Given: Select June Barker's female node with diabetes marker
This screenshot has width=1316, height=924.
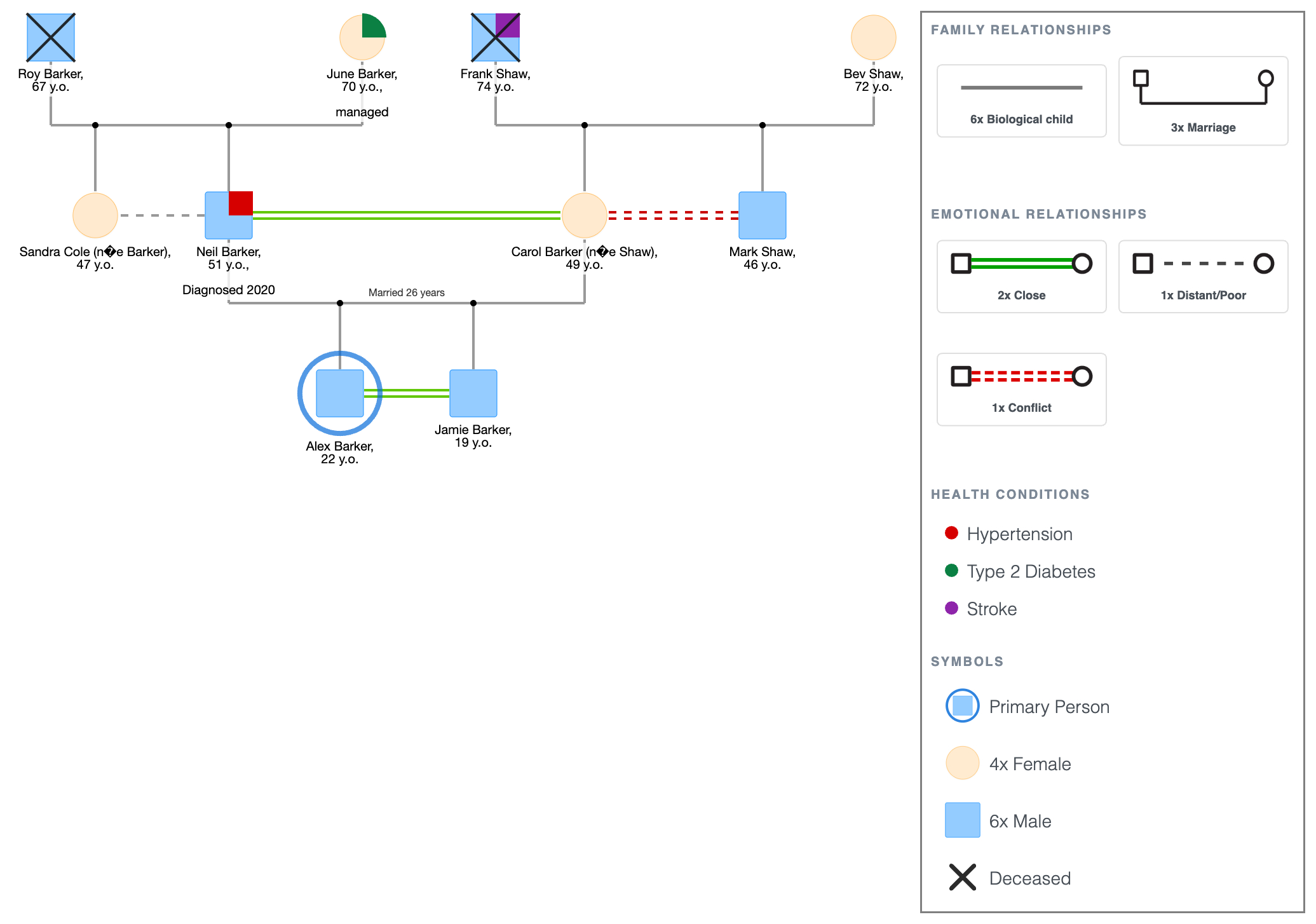Looking at the screenshot, I should pos(362,37).
